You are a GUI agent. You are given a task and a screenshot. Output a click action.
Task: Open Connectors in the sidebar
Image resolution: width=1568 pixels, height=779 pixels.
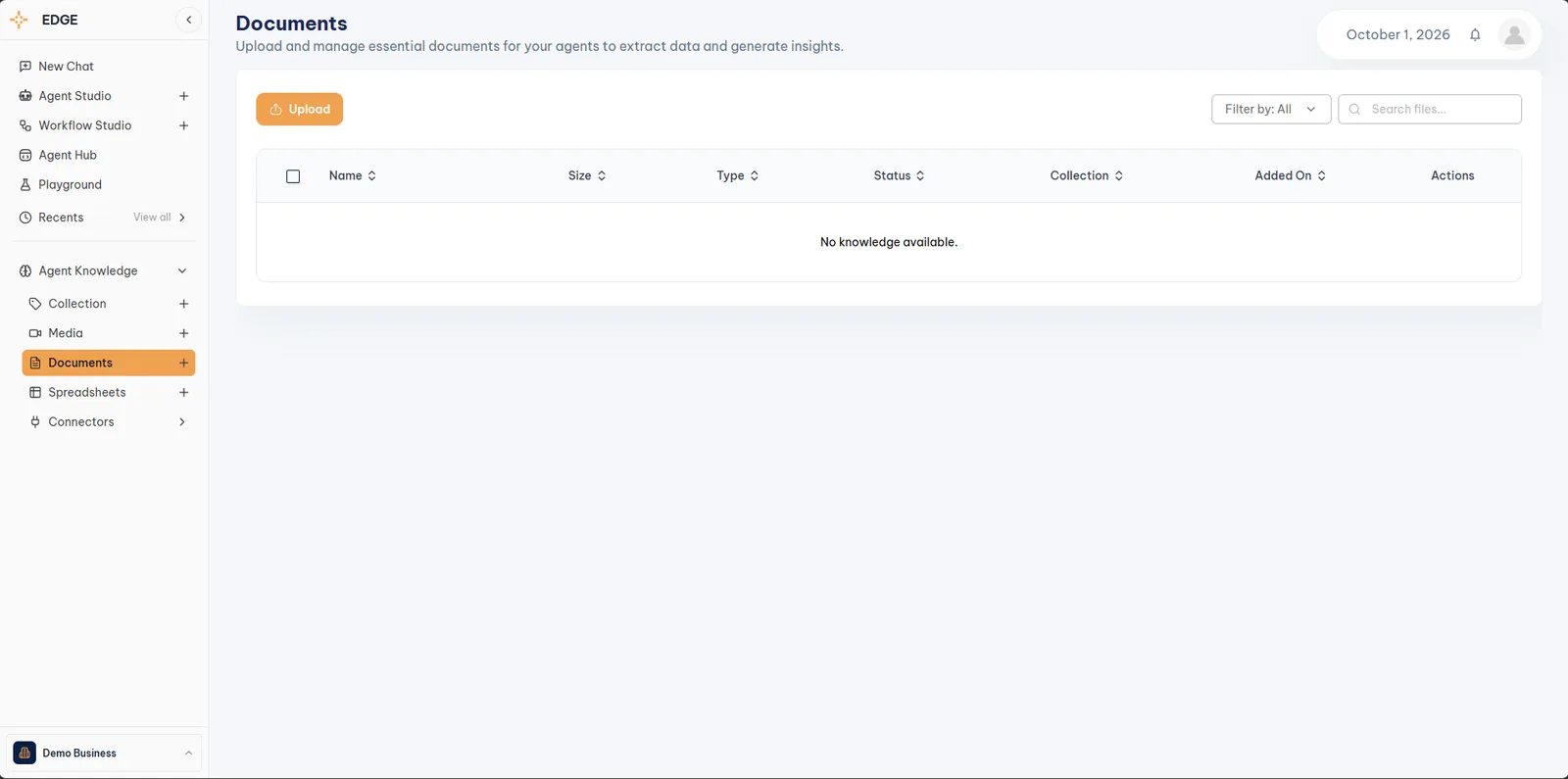point(80,422)
